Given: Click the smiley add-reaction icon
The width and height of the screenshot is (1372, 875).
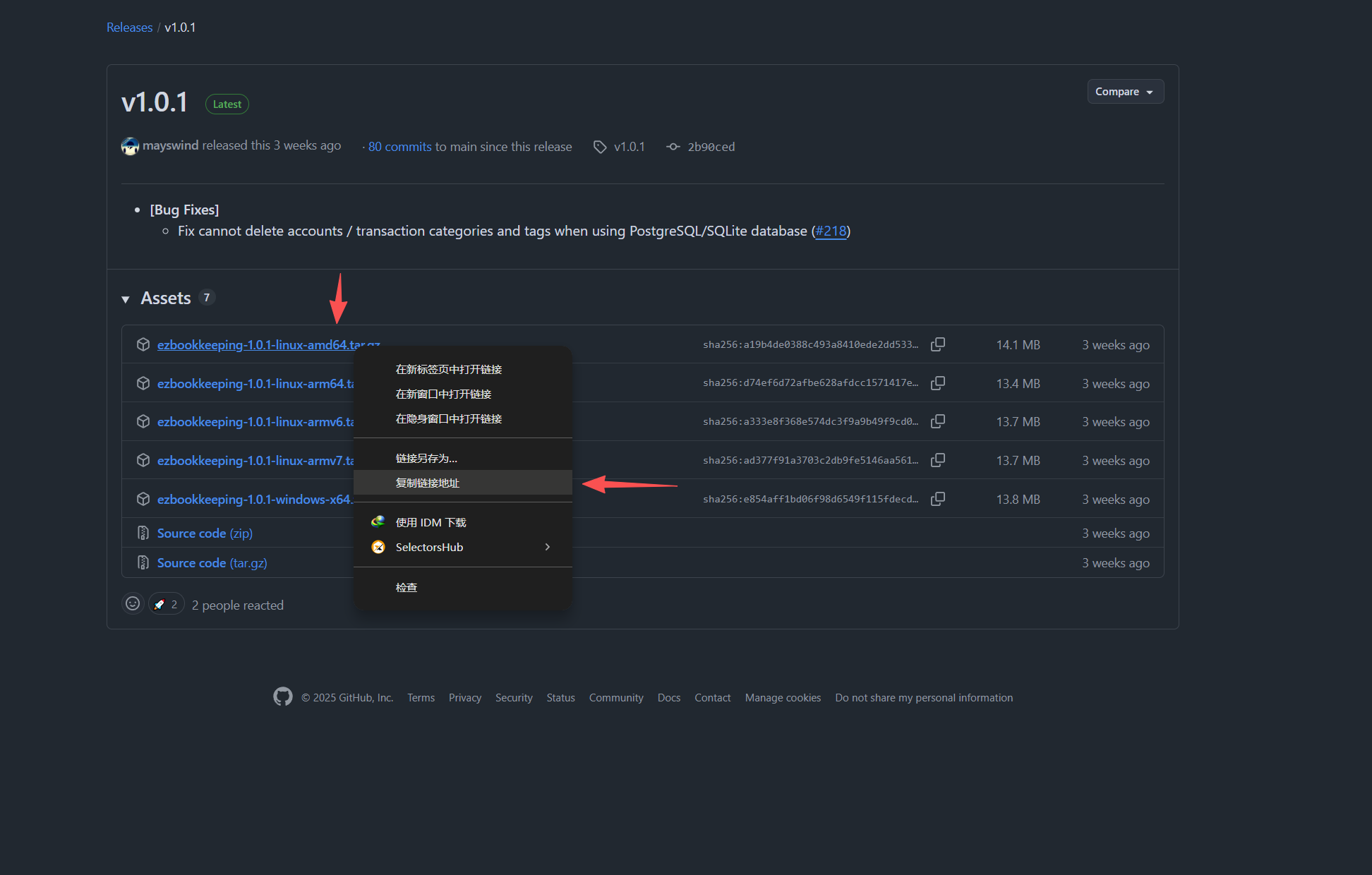Looking at the screenshot, I should click(133, 604).
